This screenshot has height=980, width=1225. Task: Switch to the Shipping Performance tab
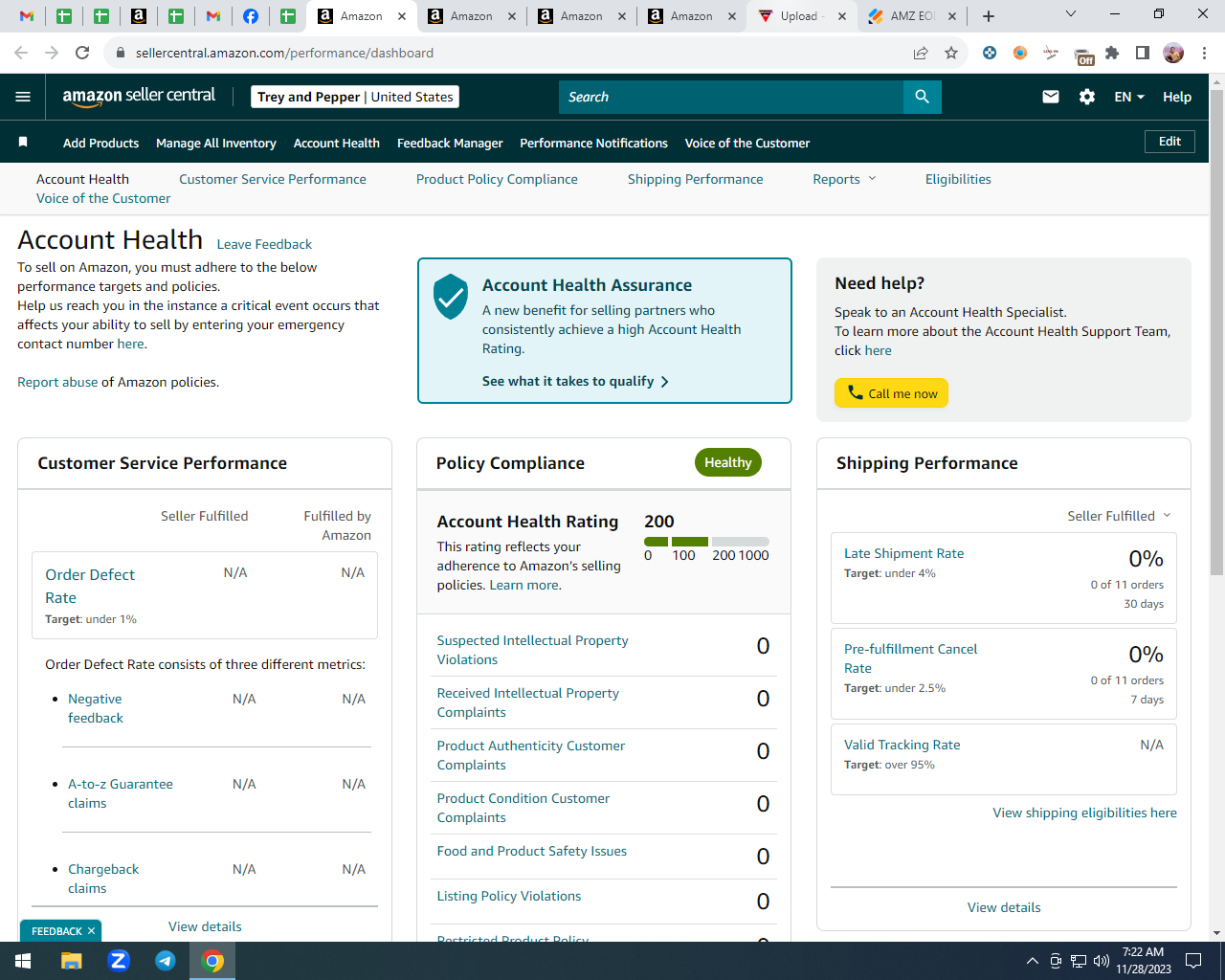tap(696, 179)
